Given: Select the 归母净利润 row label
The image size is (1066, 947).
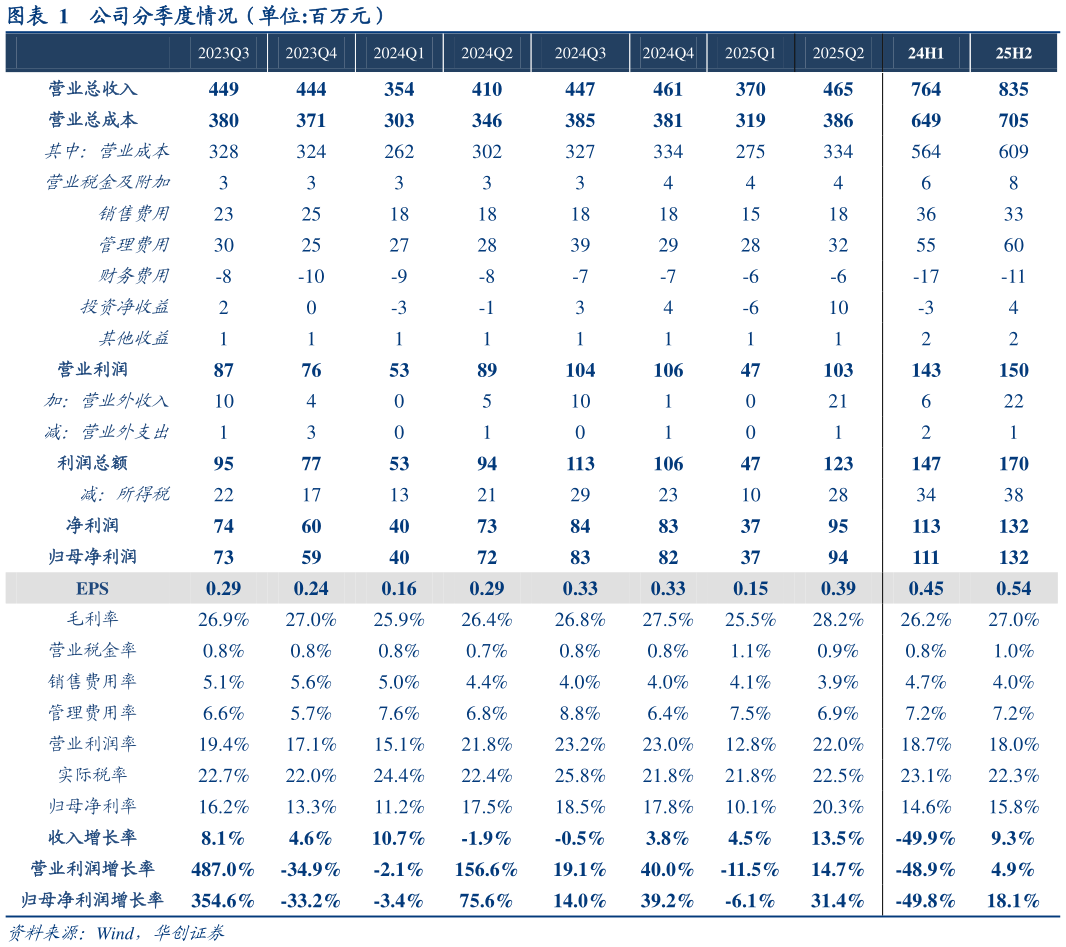Looking at the screenshot, I should (x=93, y=557).
